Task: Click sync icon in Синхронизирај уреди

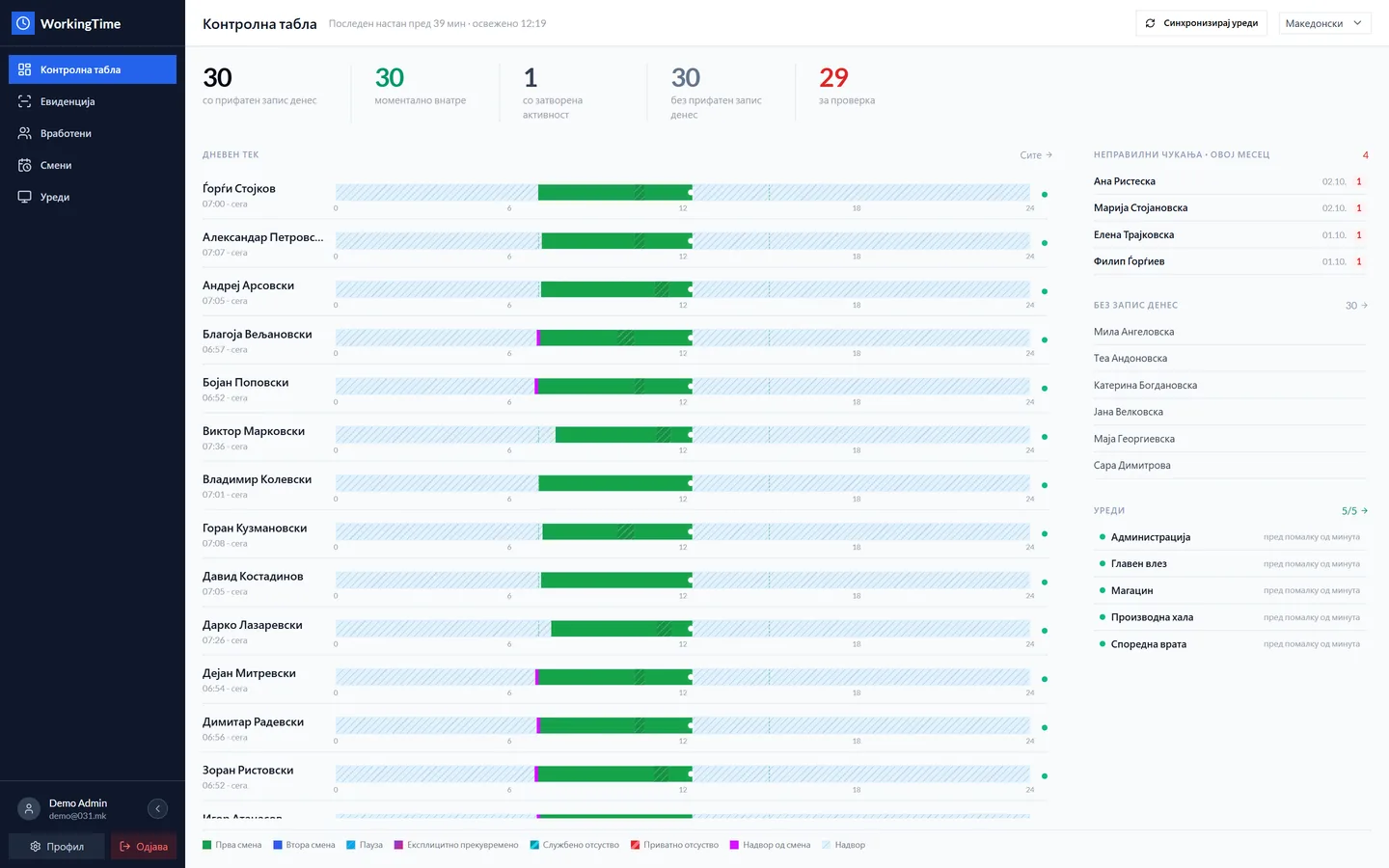Action: pyautogui.click(x=1150, y=23)
